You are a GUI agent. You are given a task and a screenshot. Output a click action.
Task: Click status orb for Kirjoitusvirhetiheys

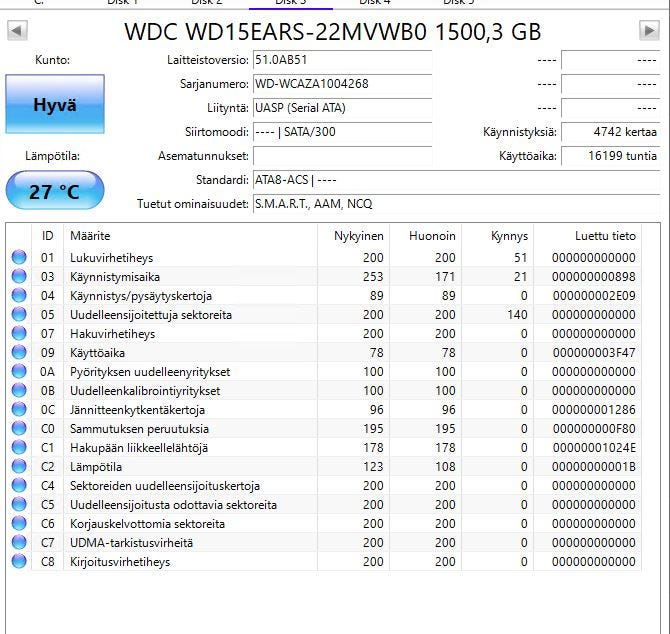click(x=19, y=561)
